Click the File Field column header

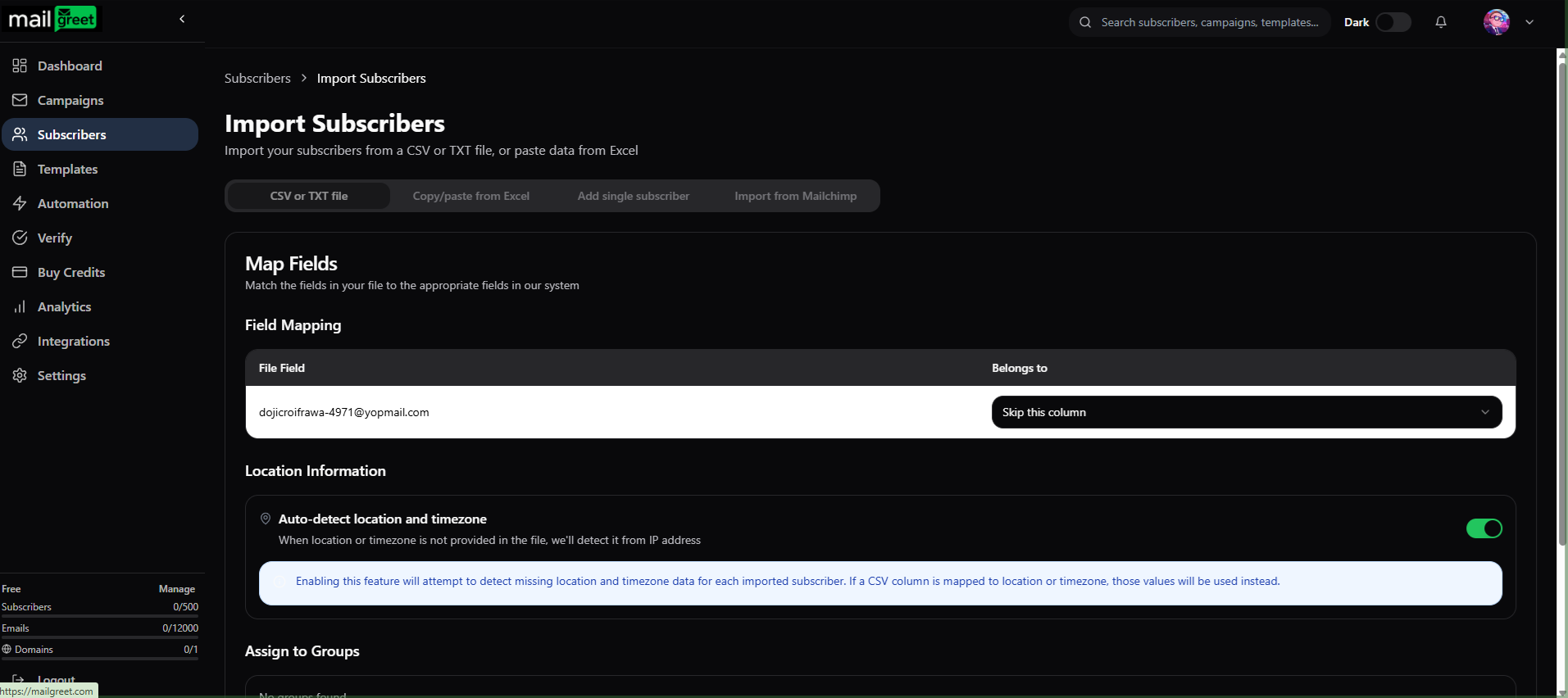282,368
